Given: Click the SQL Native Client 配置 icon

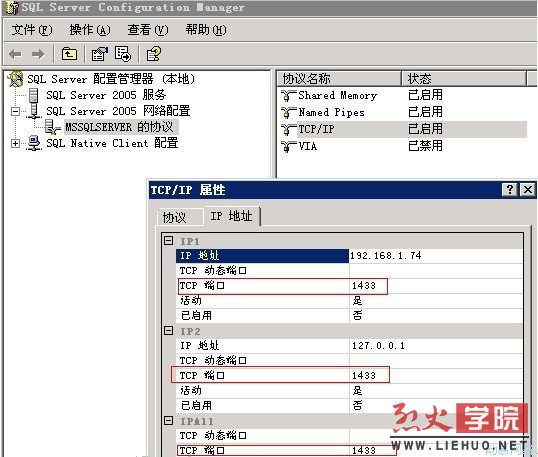Looking at the screenshot, I should tap(34, 143).
